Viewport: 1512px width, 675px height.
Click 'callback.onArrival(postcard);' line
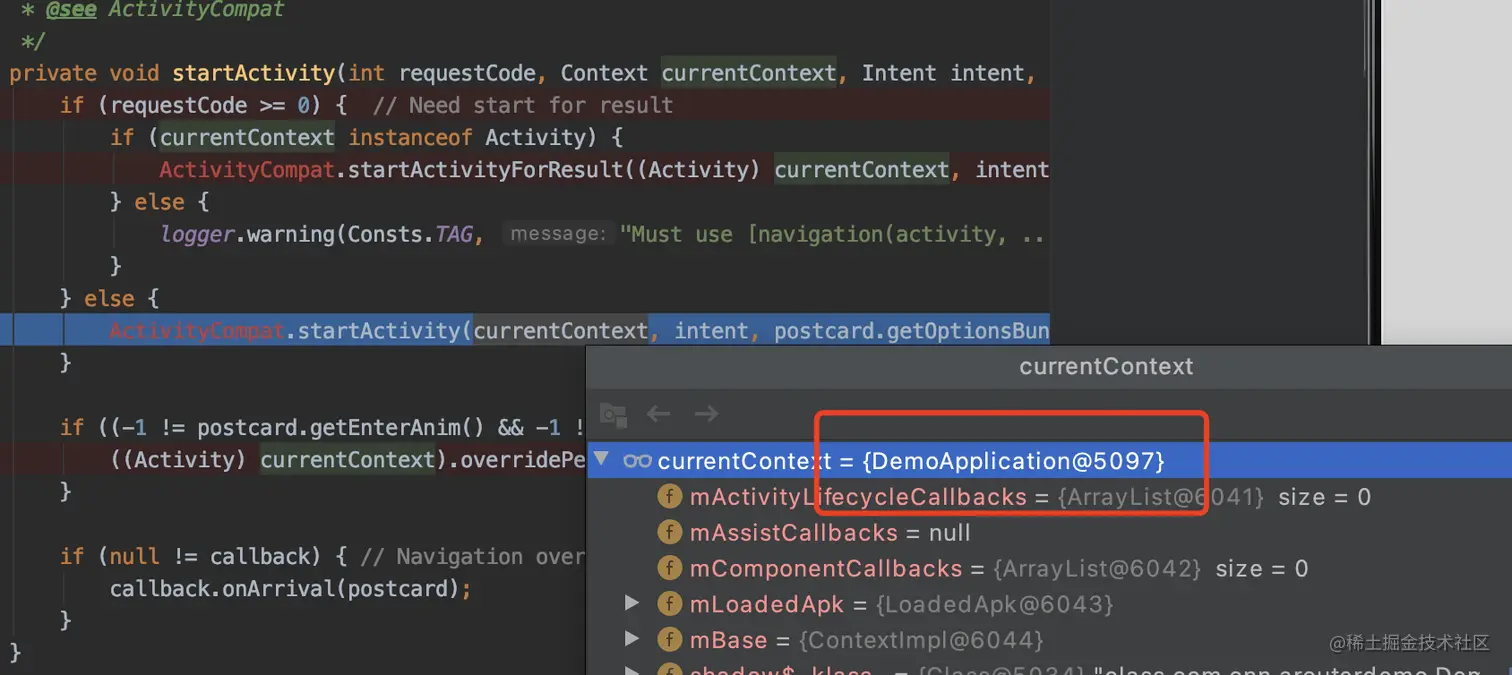point(290,588)
